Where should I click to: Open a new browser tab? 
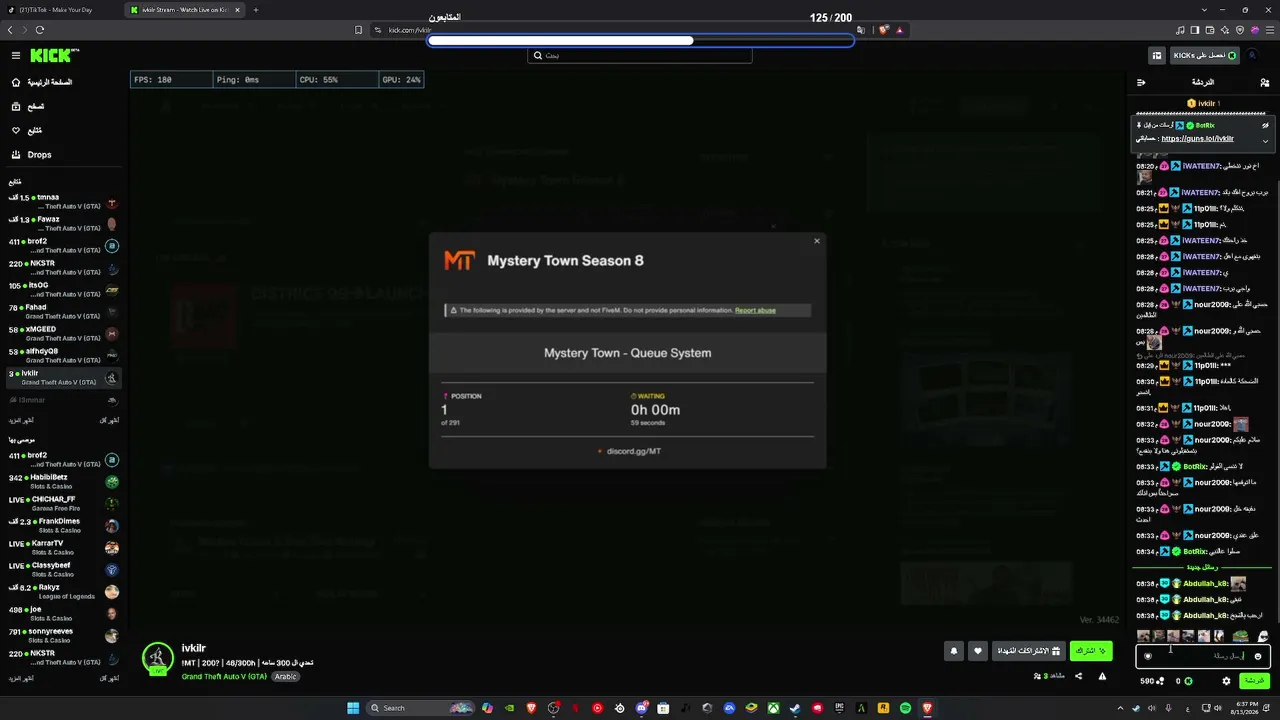pyautogui.click(x=256, y=10)
